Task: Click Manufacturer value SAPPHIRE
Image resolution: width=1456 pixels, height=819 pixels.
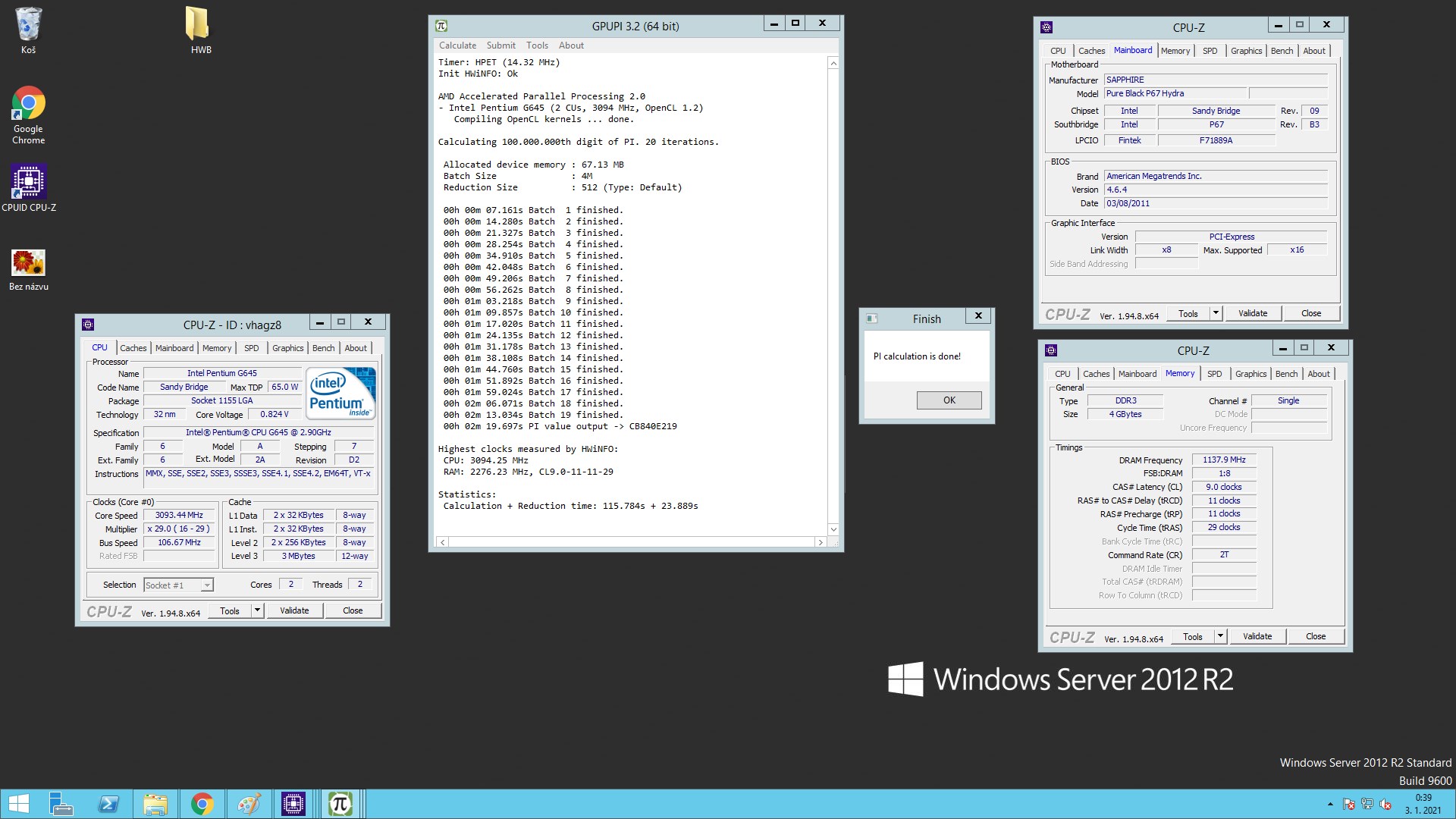Action: 1216,80
